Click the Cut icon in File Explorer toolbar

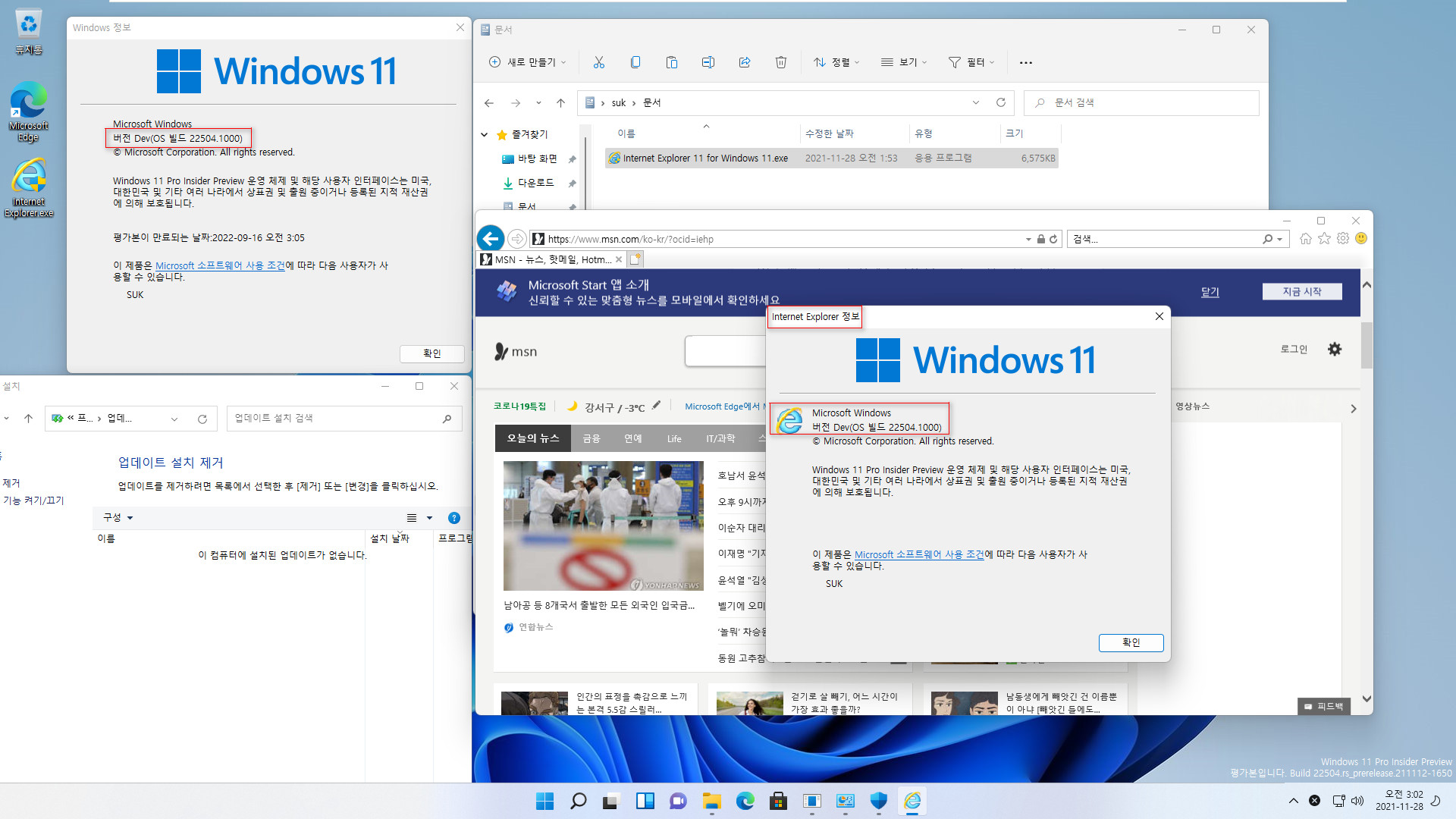pyautogui.click(x=599, y=62)
